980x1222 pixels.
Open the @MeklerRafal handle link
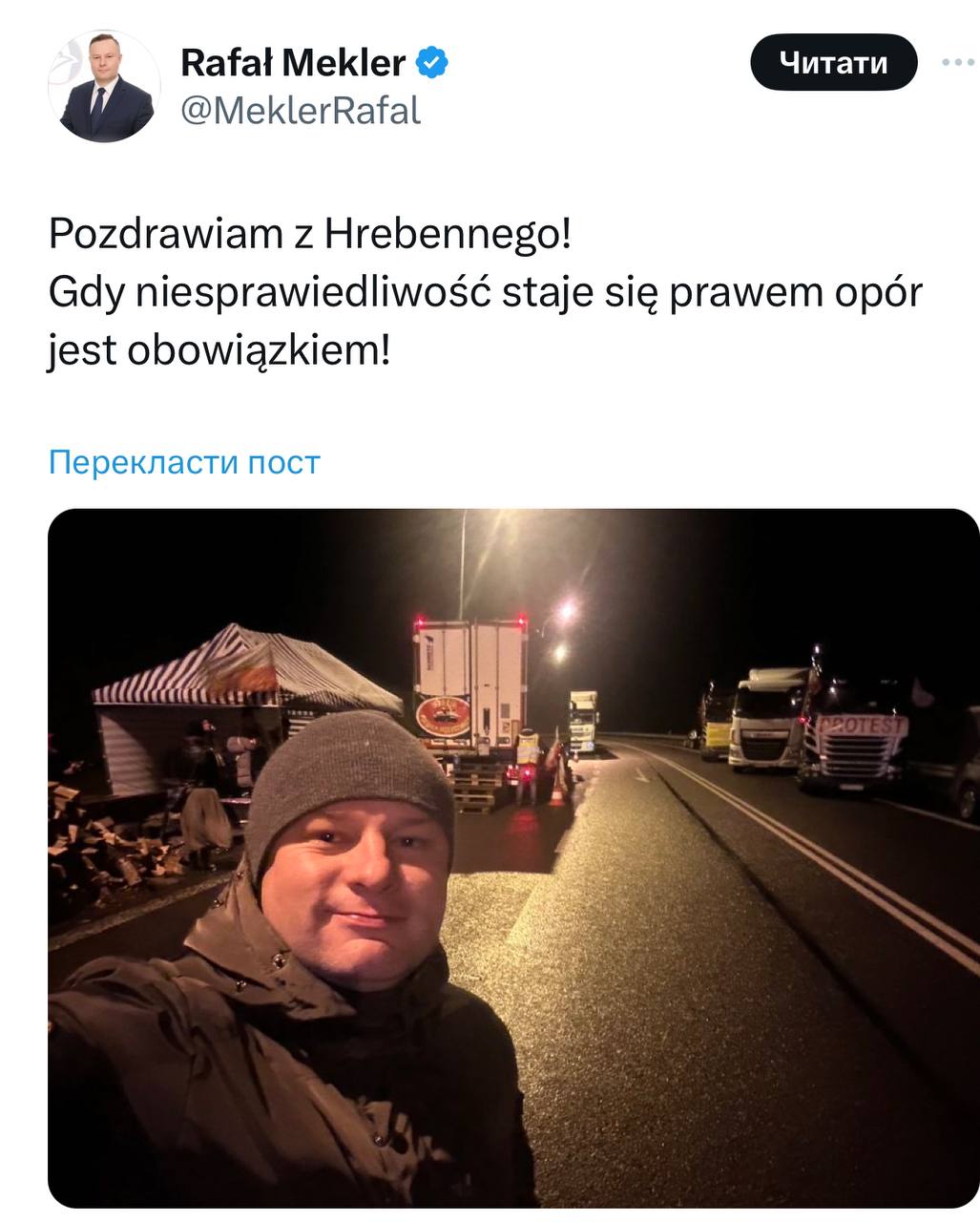click(301, 111)
